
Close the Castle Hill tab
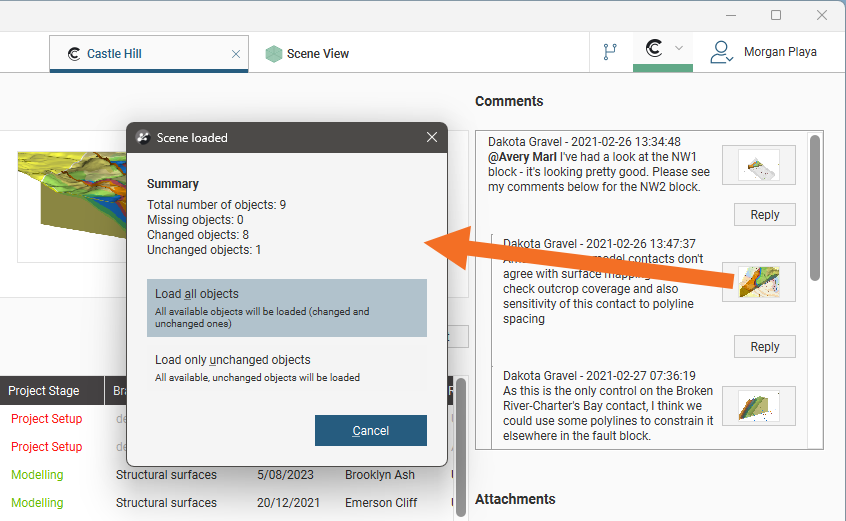(236, 54)
